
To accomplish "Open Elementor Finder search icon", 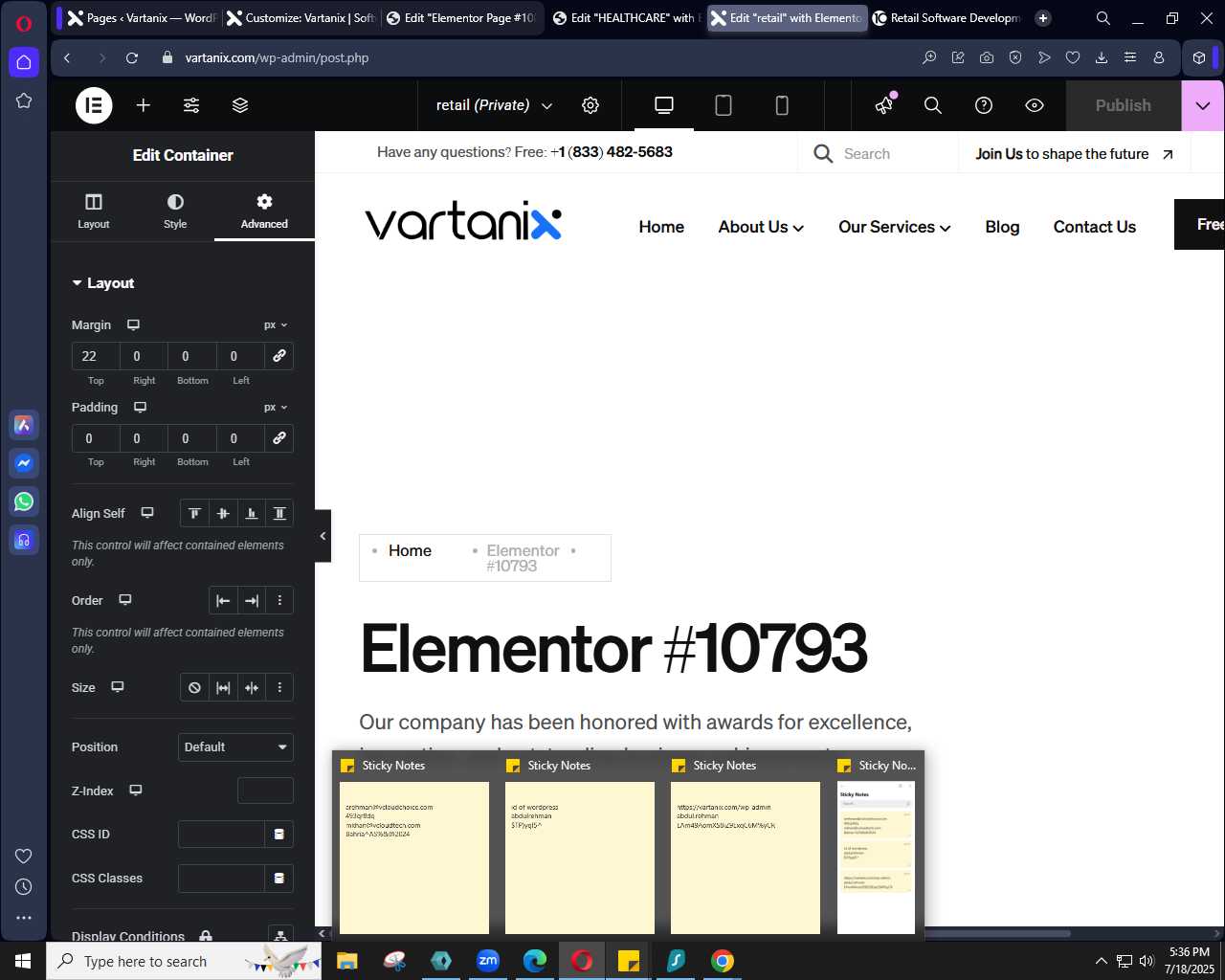I will point(933,105).
